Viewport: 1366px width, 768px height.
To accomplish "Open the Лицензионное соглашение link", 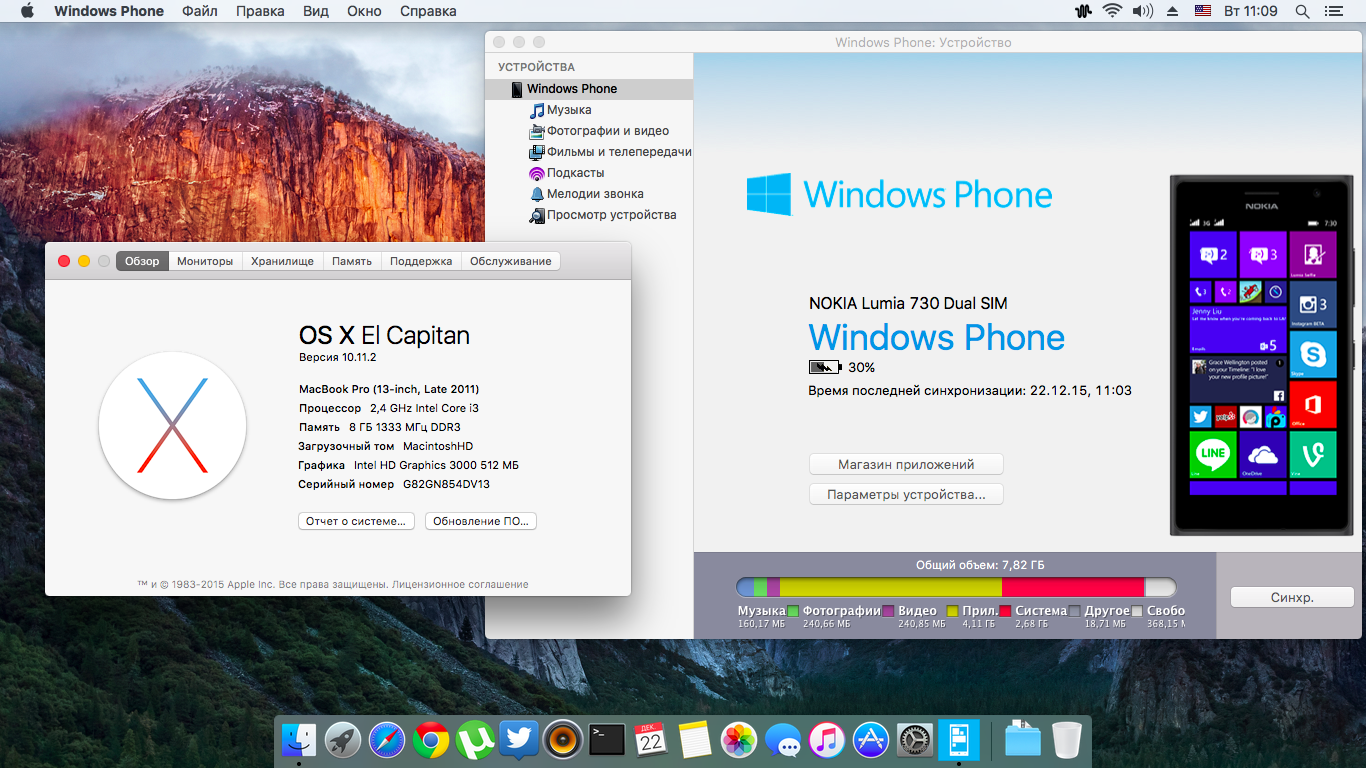I will coord(460,584).
